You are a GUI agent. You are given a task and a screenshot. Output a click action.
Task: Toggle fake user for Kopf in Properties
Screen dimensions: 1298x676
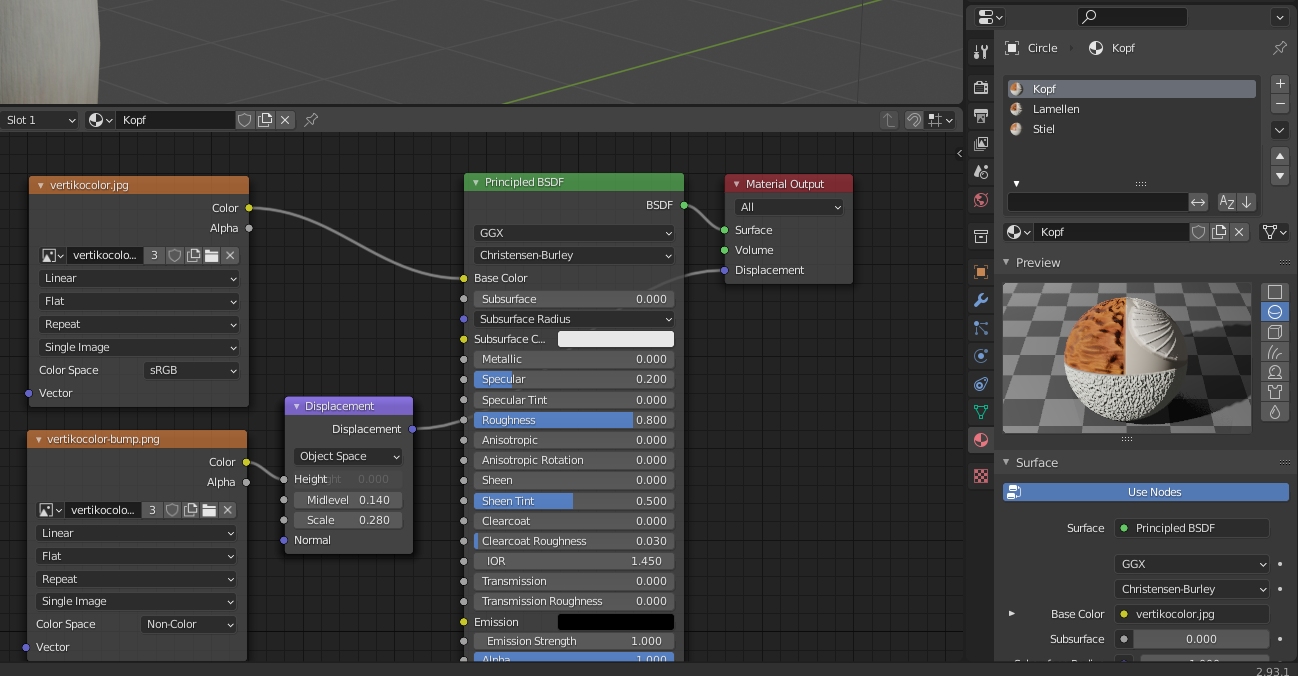point(1199,232)
